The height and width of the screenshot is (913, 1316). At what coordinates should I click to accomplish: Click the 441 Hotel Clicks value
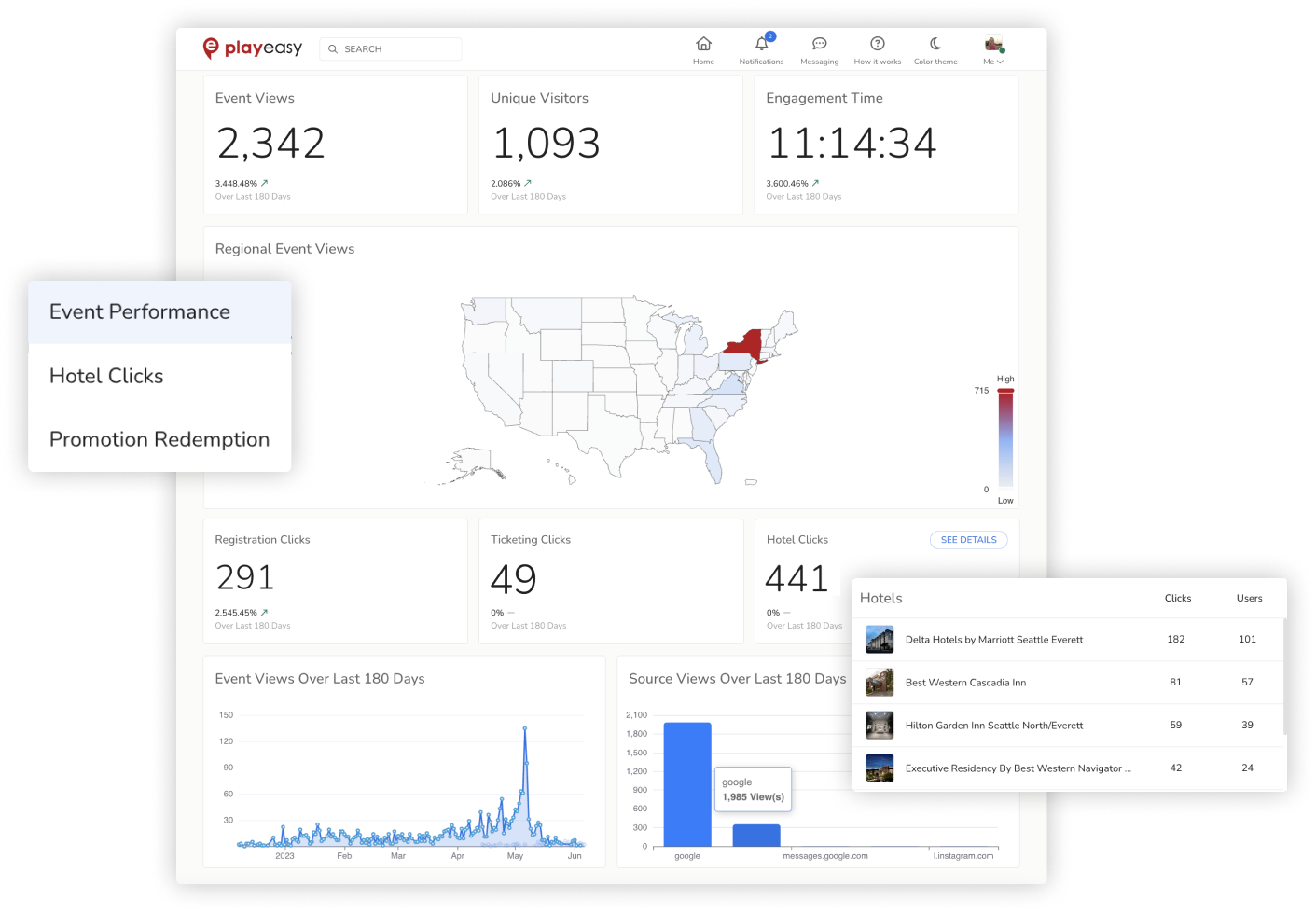(x=797, y=579)
